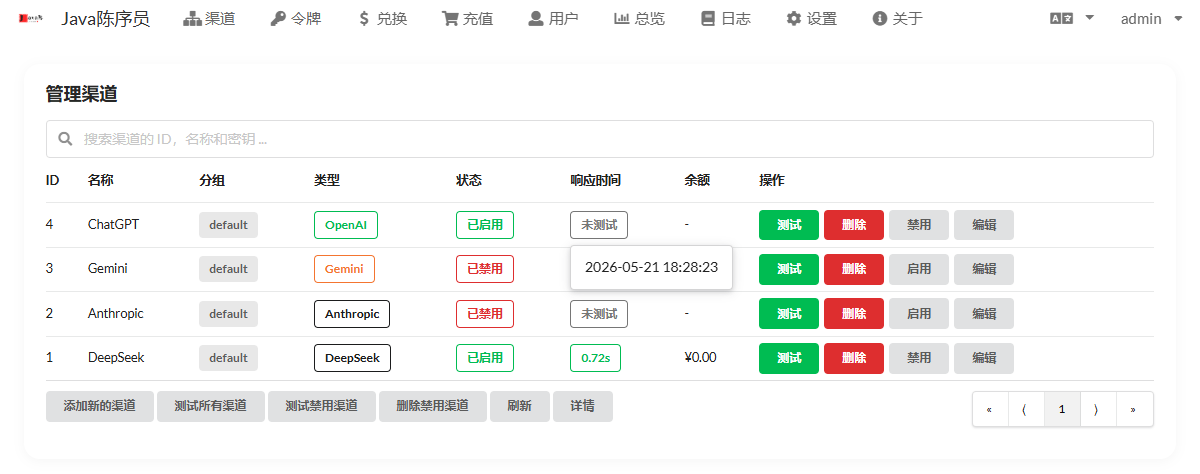This screenshot has width=1200, height=474.
Task: Edit the Gemini channel
Action: click(984, 269)
